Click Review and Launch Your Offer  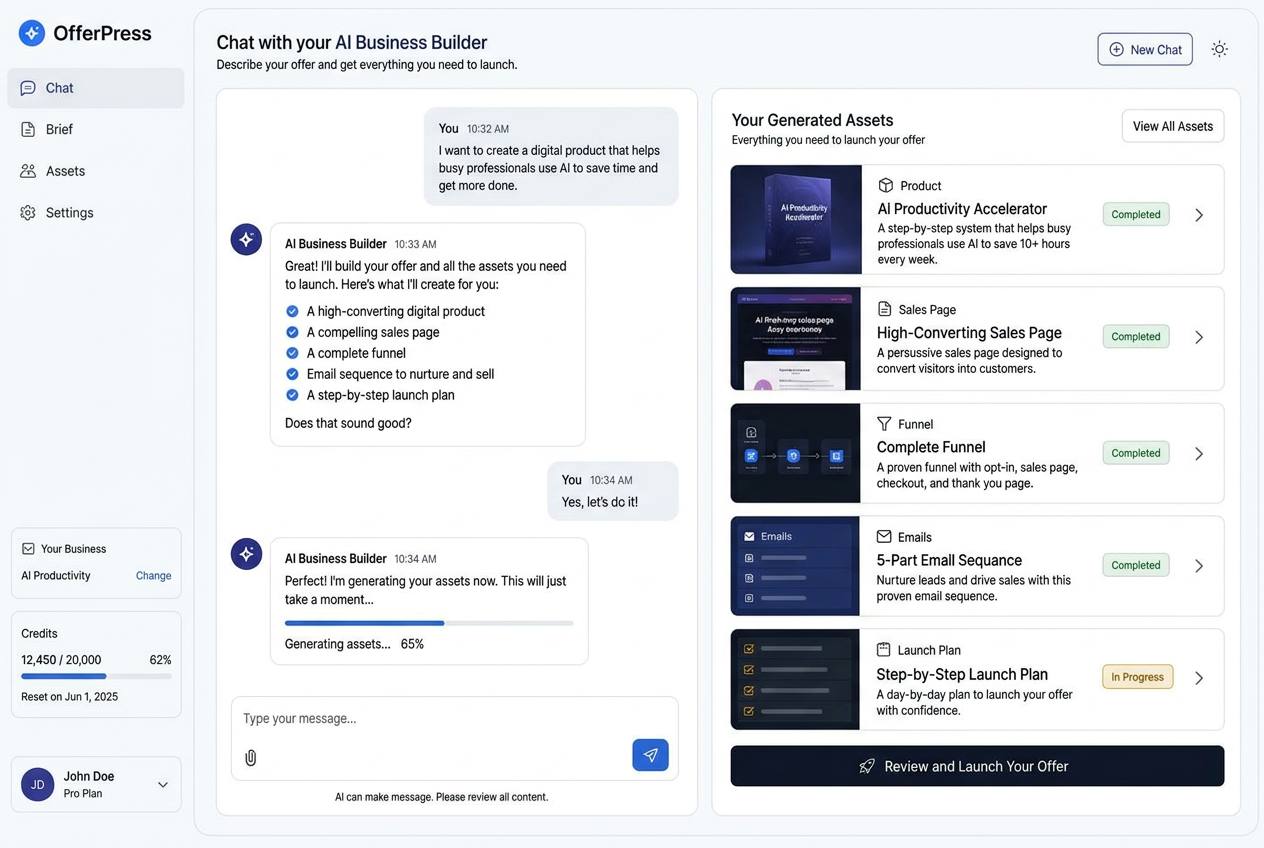[x=977, y=766]
